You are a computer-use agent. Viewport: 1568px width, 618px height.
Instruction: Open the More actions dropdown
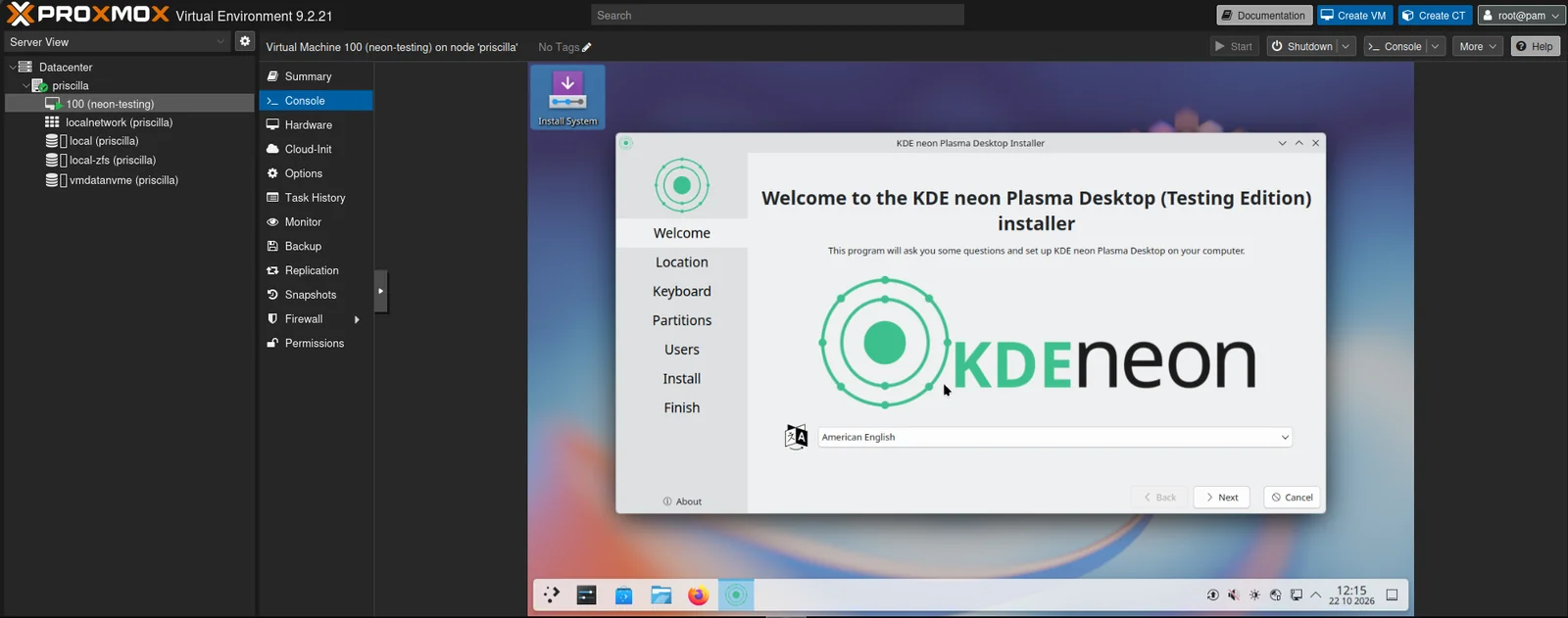1478,46
